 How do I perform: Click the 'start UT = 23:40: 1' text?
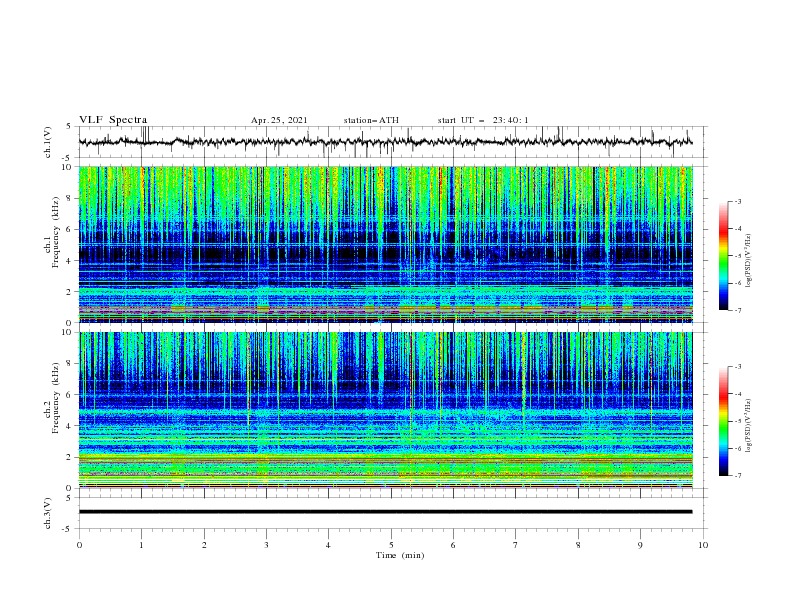click(x=483, y=120)
